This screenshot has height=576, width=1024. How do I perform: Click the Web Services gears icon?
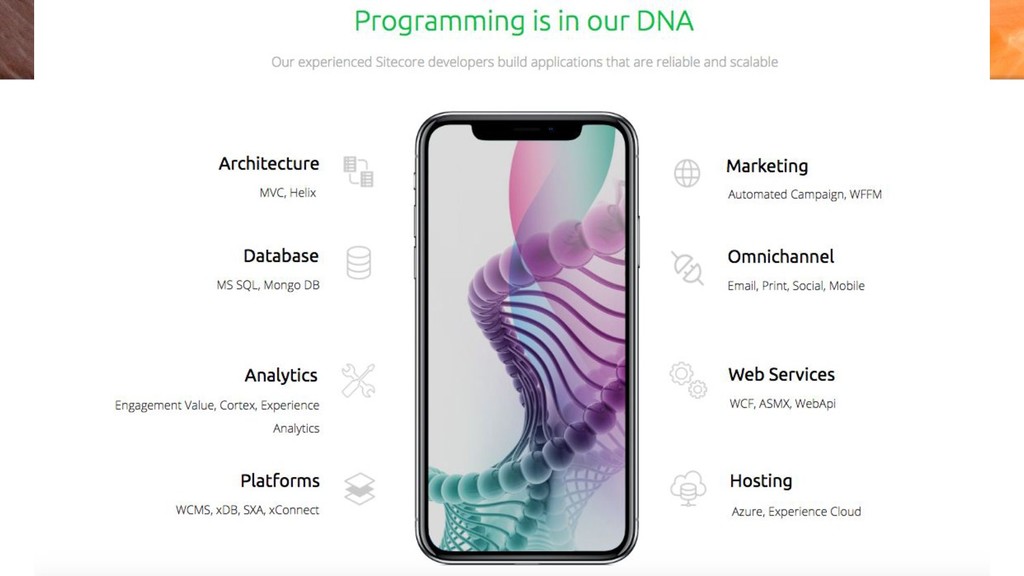click(688, 380)
